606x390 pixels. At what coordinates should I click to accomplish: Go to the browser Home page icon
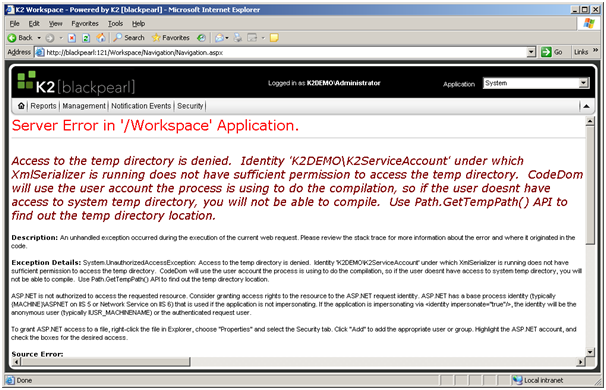(100, 37)
